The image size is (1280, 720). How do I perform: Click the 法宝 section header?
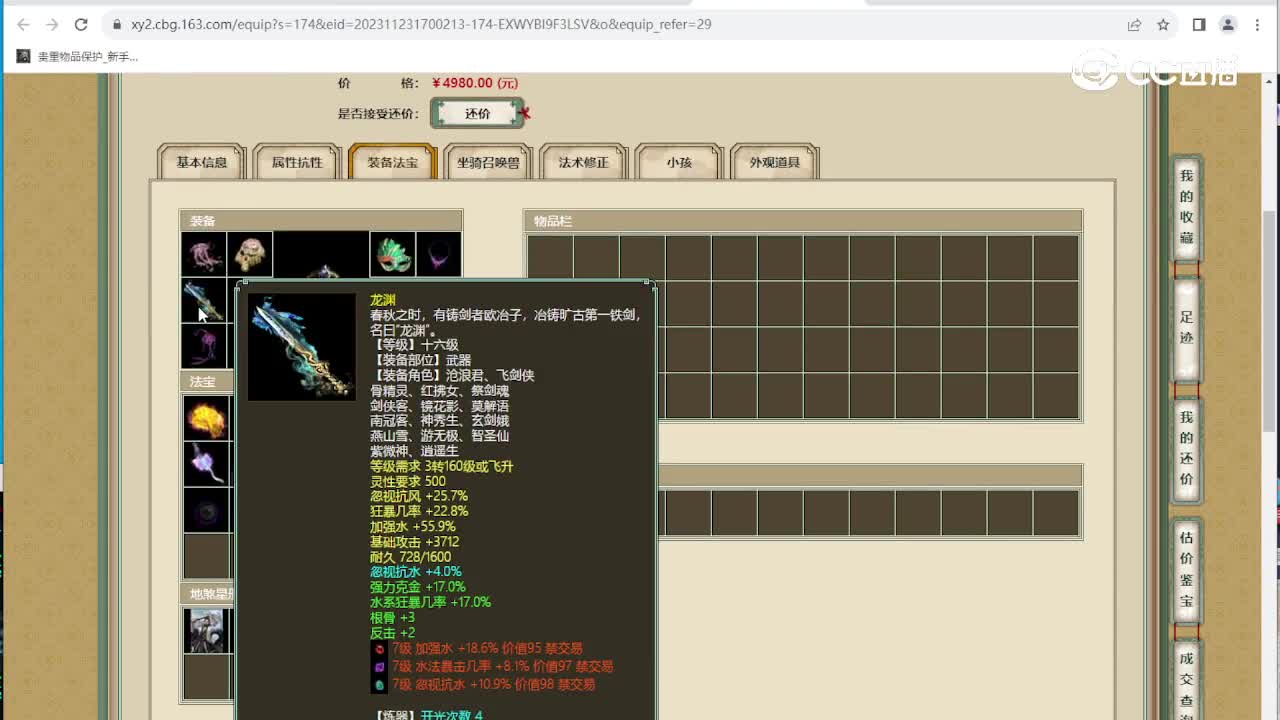pos(207,382)
